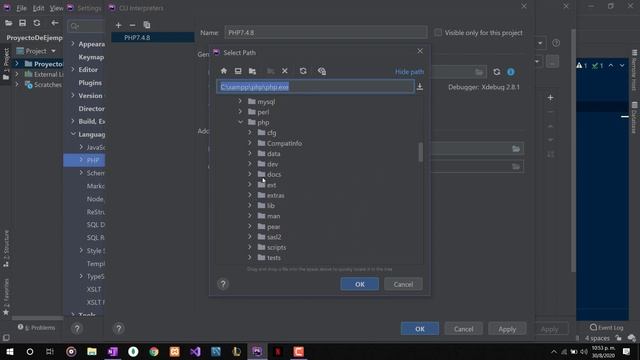
Task: Toggle Visible only for this project checkbox
Action: 438,33
